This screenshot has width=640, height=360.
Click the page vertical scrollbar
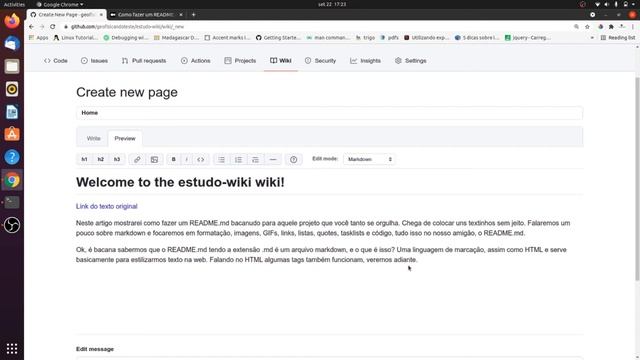[x=637, y=178]
